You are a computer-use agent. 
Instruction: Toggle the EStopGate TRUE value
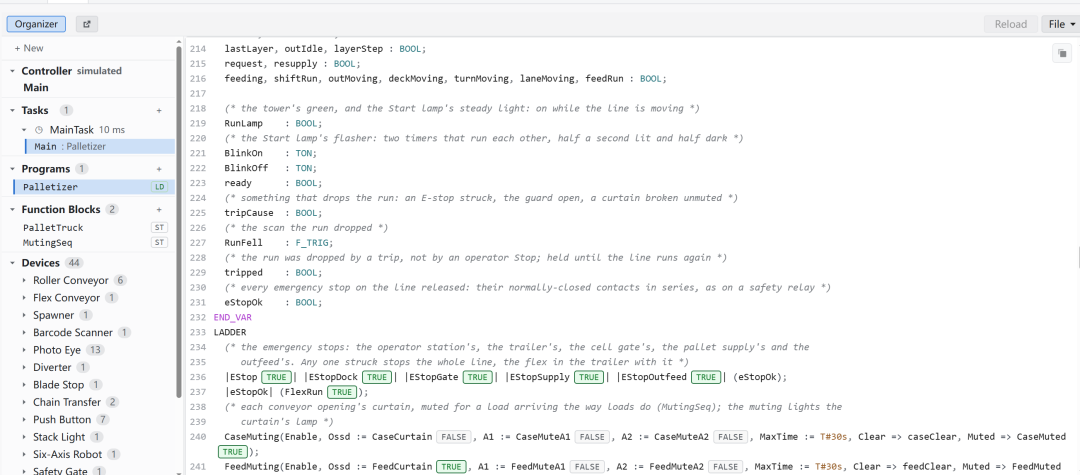[479, 377]
